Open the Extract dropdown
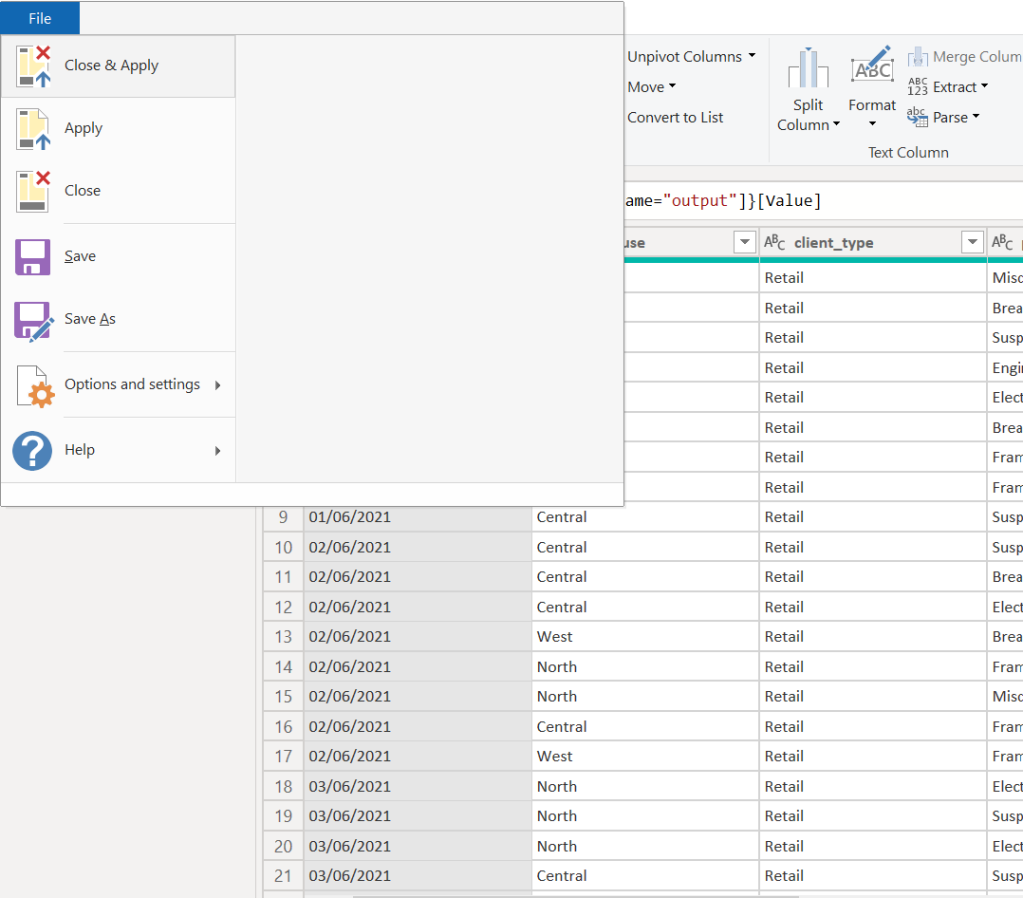 [x=960, y=87]
